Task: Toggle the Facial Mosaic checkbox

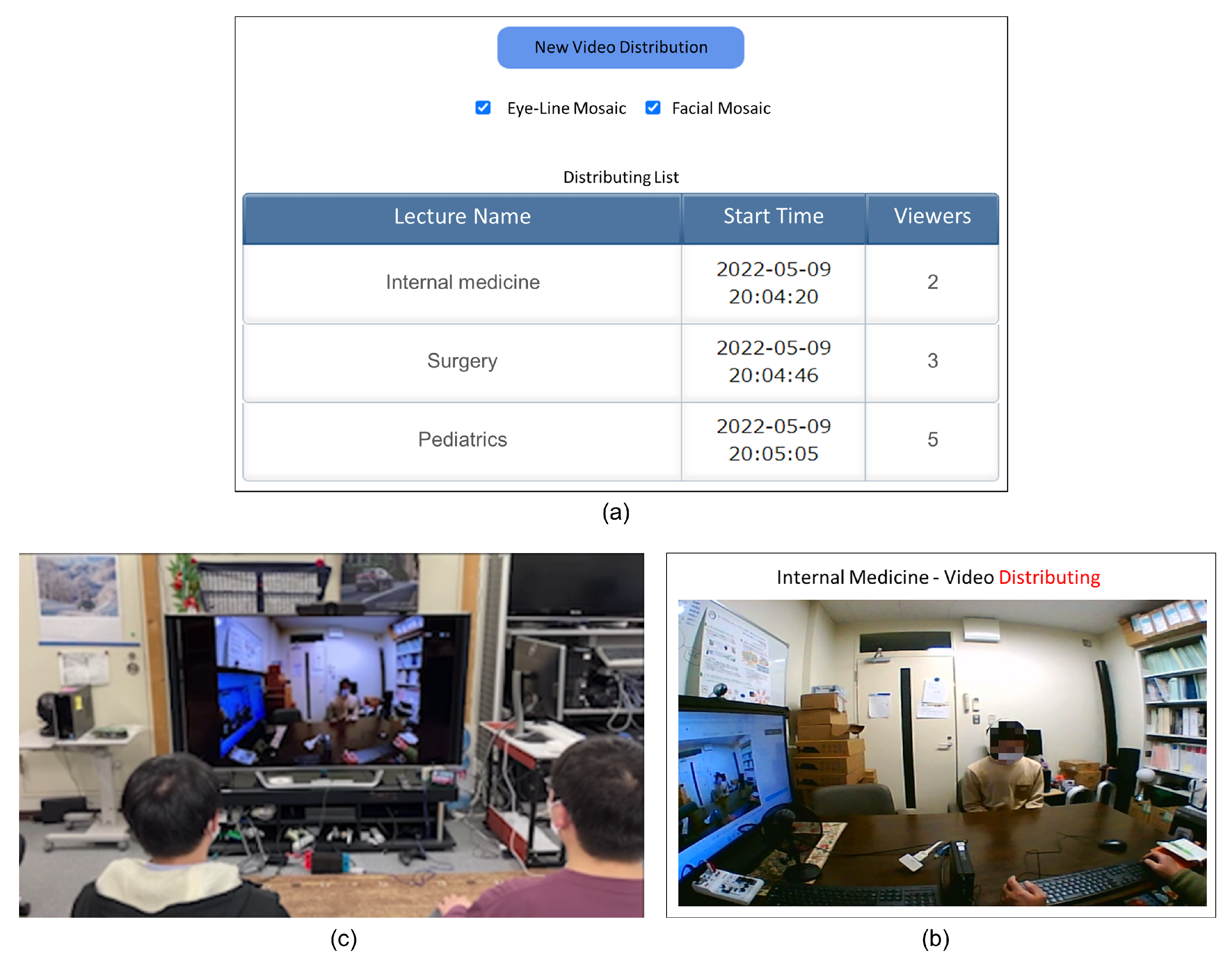Action: coord(652,108)
